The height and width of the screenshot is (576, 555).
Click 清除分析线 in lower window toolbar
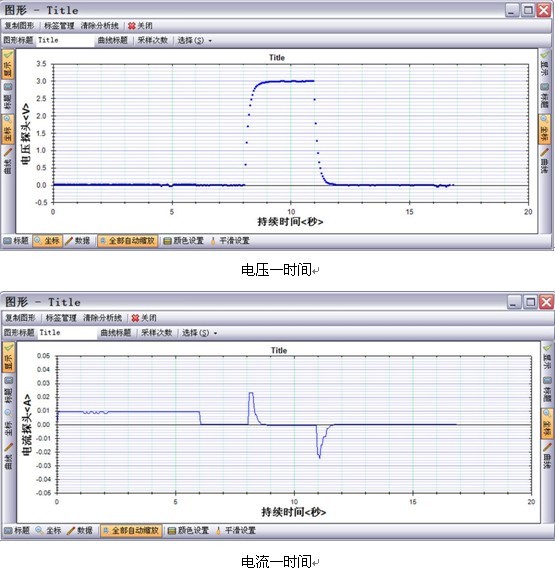tap(102, 318)
